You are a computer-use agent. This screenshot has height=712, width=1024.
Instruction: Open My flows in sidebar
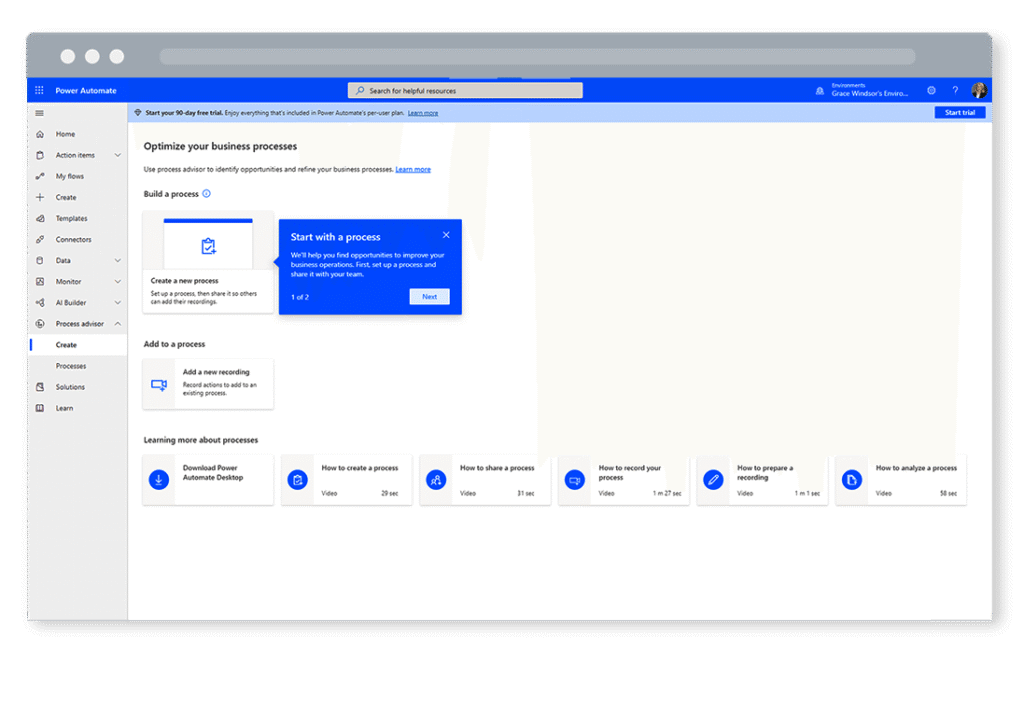[70, 176]
